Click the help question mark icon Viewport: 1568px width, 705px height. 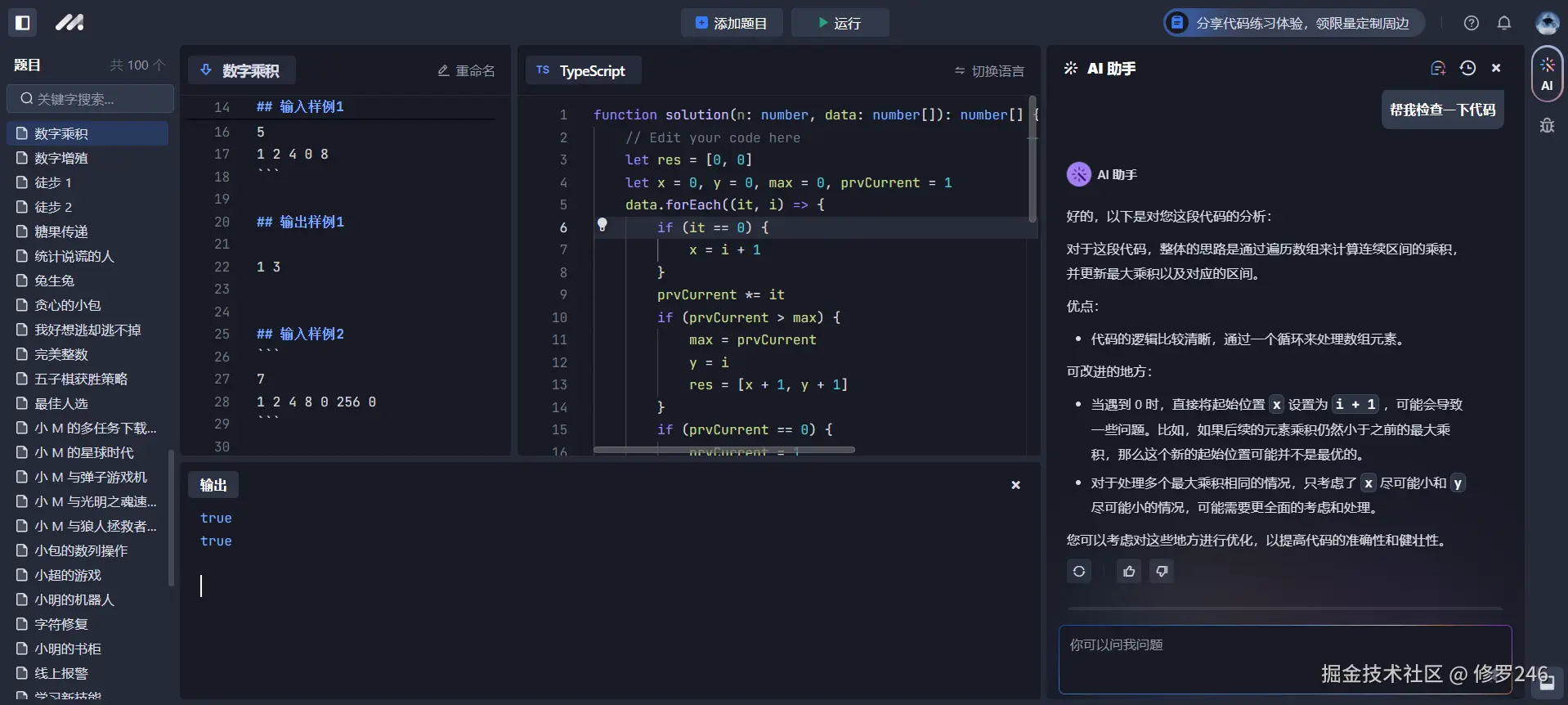click(x=1472, y=23)
